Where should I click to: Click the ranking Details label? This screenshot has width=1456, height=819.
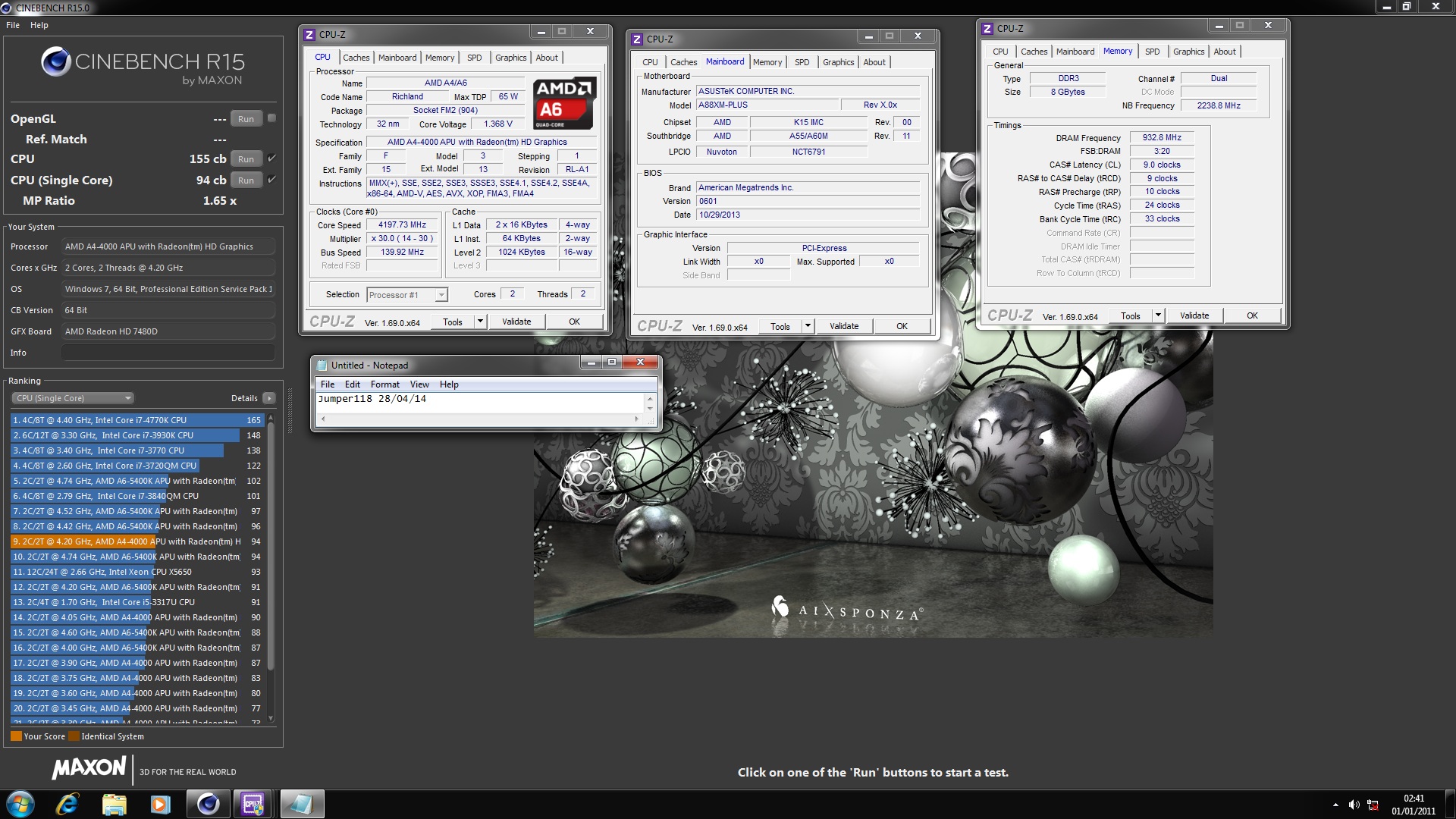pos(244,398)
